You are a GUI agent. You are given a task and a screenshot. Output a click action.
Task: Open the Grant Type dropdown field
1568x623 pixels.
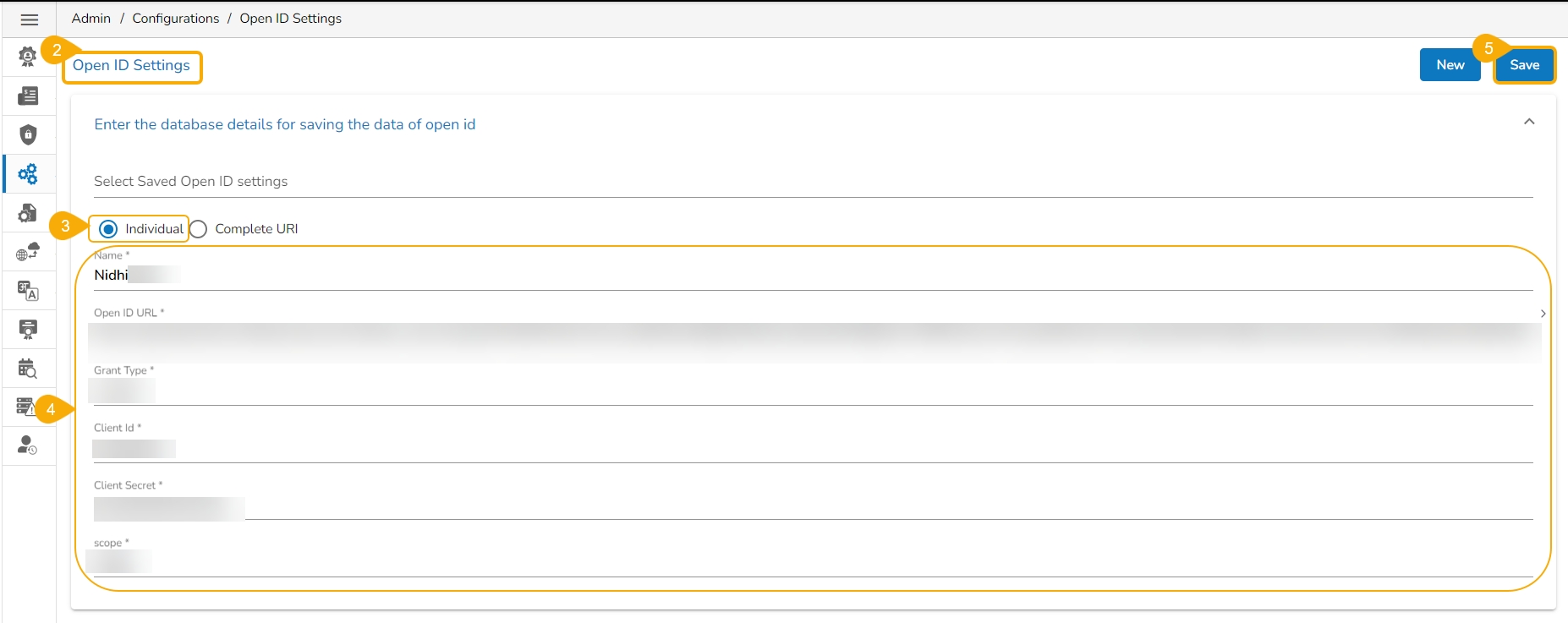[812, 391]
